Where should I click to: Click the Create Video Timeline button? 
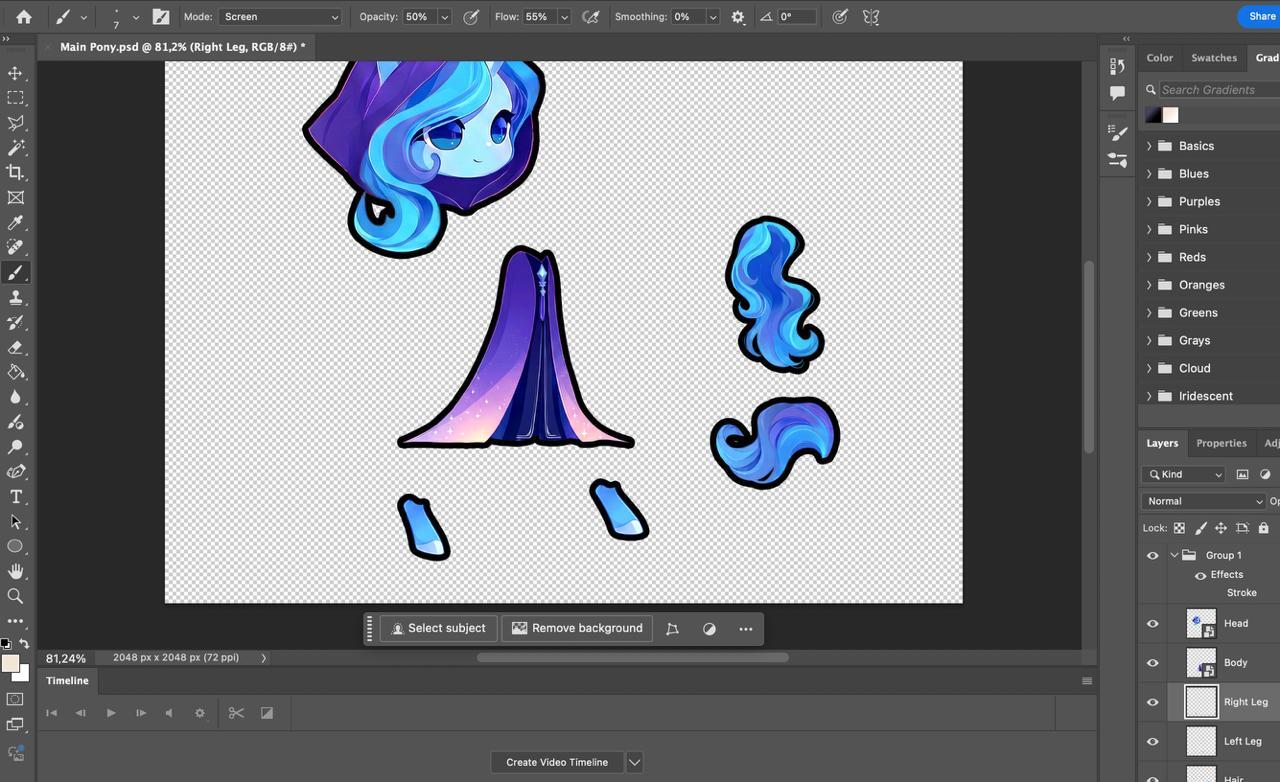tap(557, 762)
